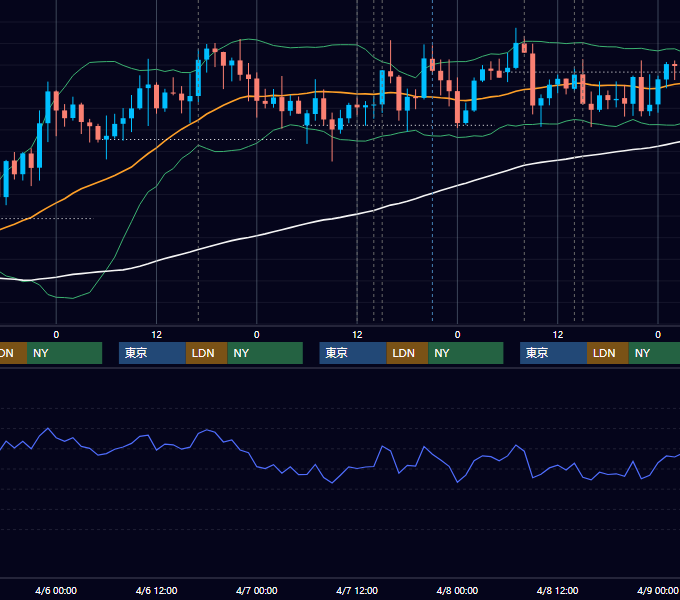This screenshot has width=680, height=600.
Task: Click the 4/7 00:00 date label
Action: (x=256, y=590)
